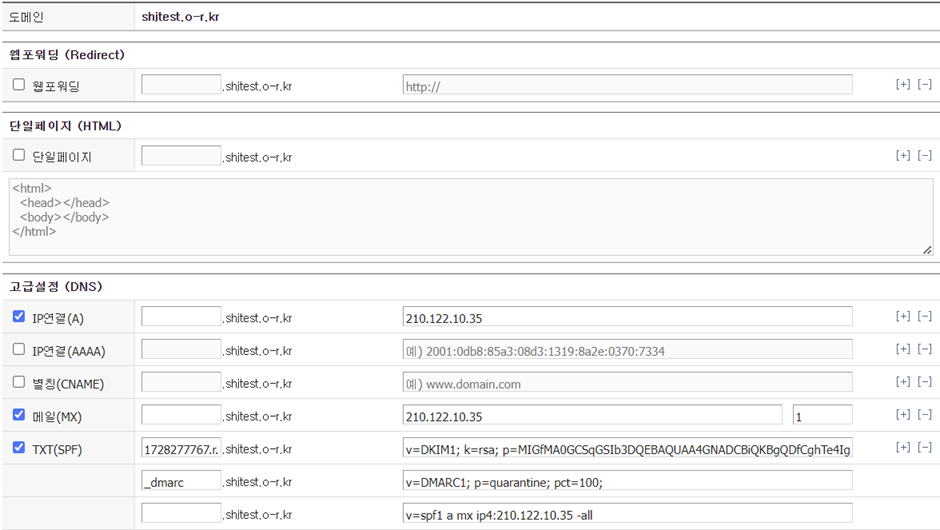The width and height of the screenshot is (940, 530).
Task: Enable the IP연결(AAAA) checkbox
Action: pyautogui.click(x=19, y=350)
